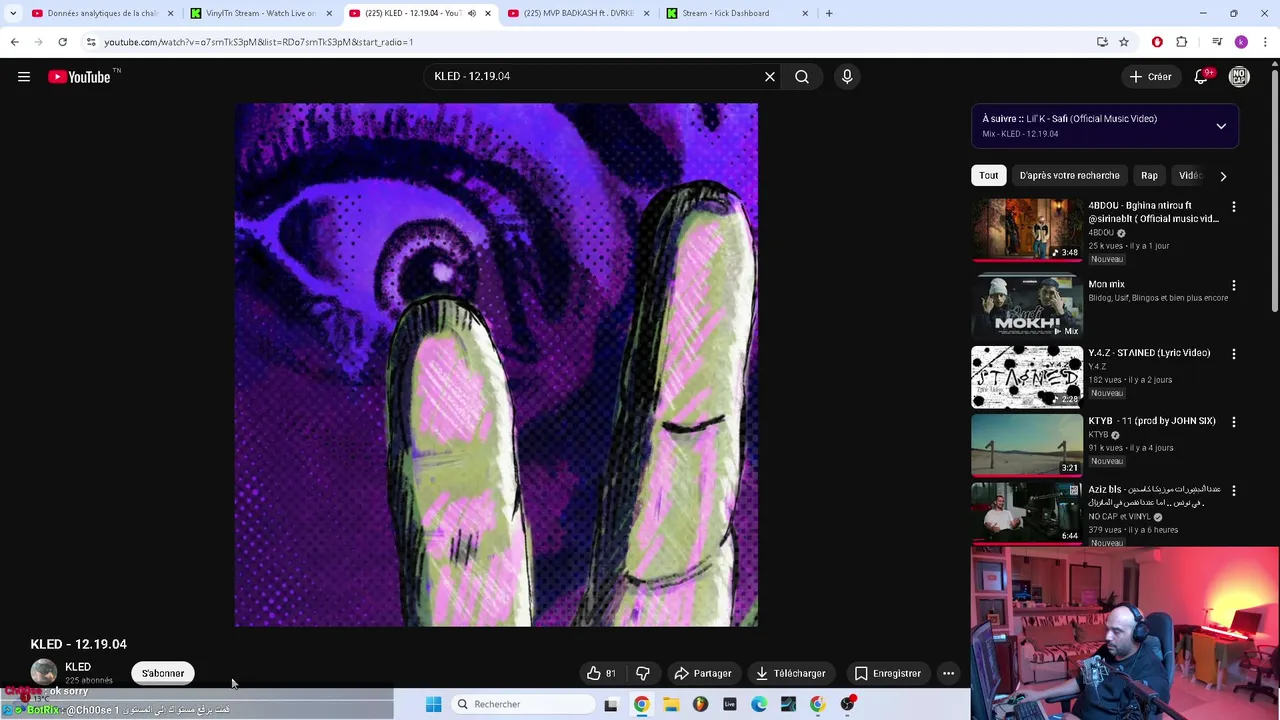
Task: Open the YouTube guide hamburger menu
Action: click(x=24, y=77)
